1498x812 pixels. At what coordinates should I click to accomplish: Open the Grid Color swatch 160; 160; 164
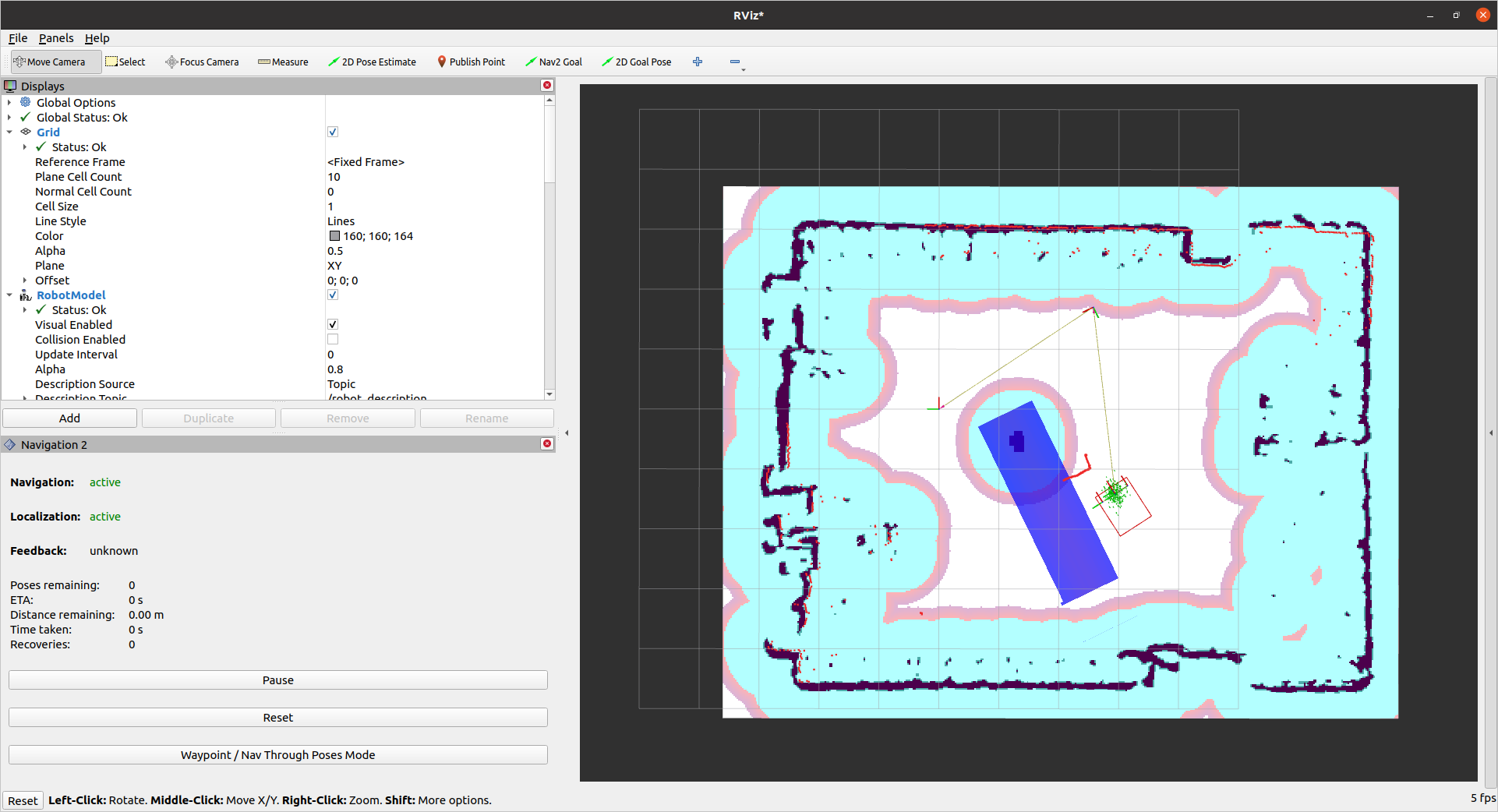[x=334, y=235]
